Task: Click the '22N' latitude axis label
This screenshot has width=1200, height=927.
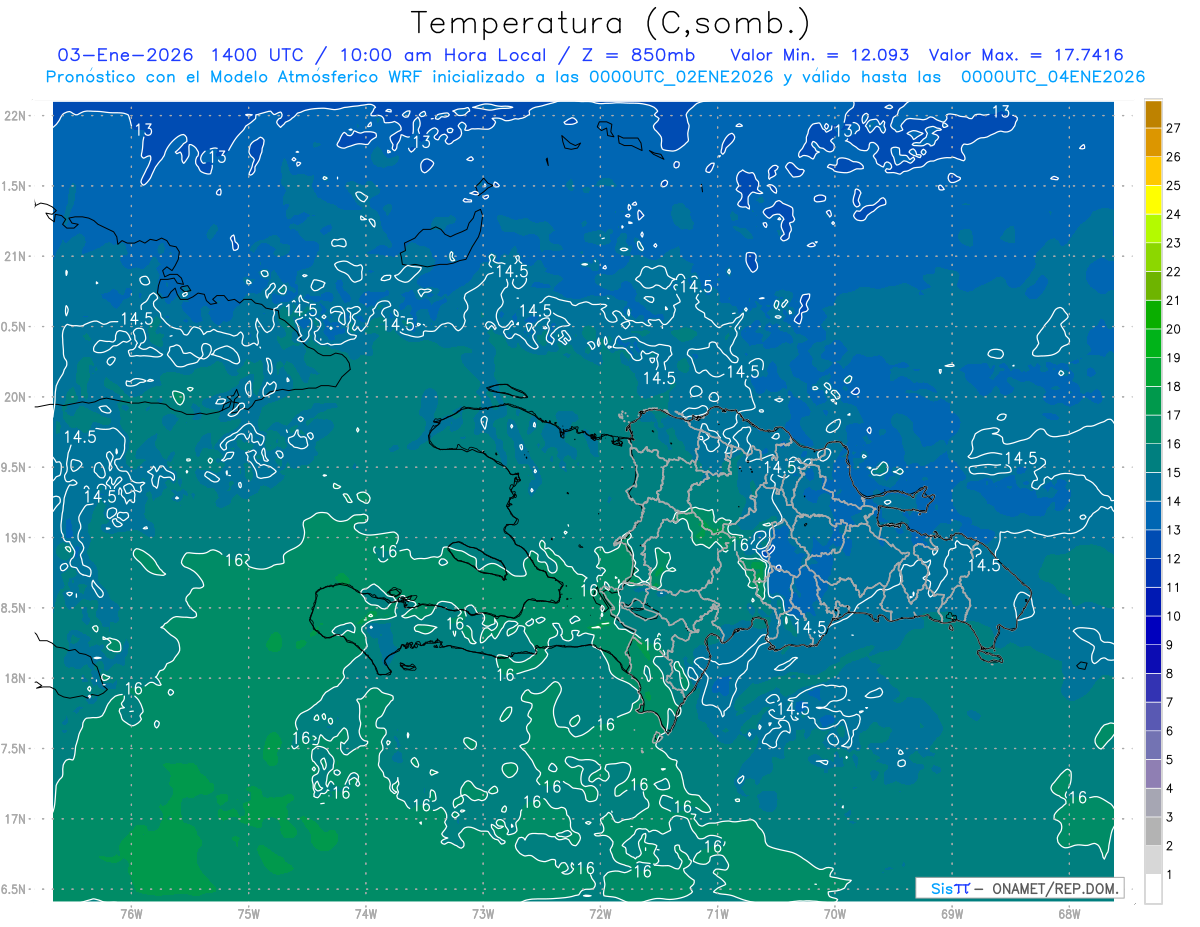Action: 17,116
